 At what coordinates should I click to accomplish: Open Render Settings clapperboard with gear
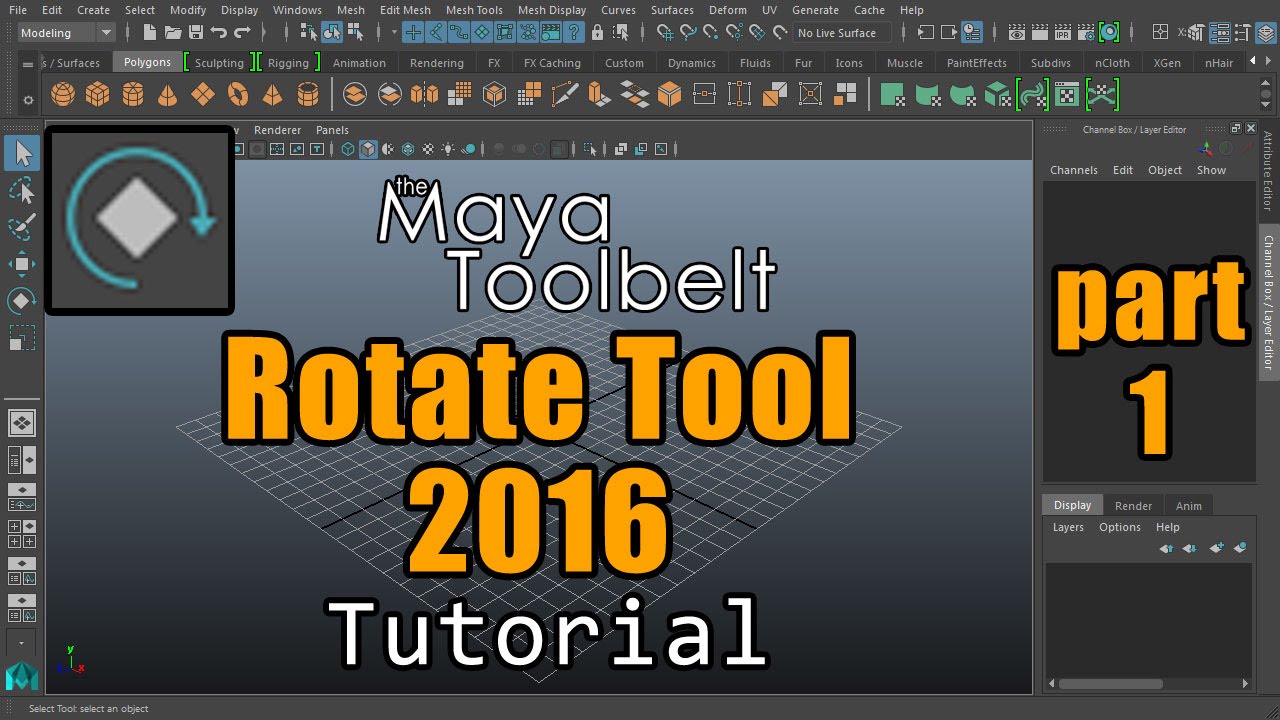click(1085, 33)
